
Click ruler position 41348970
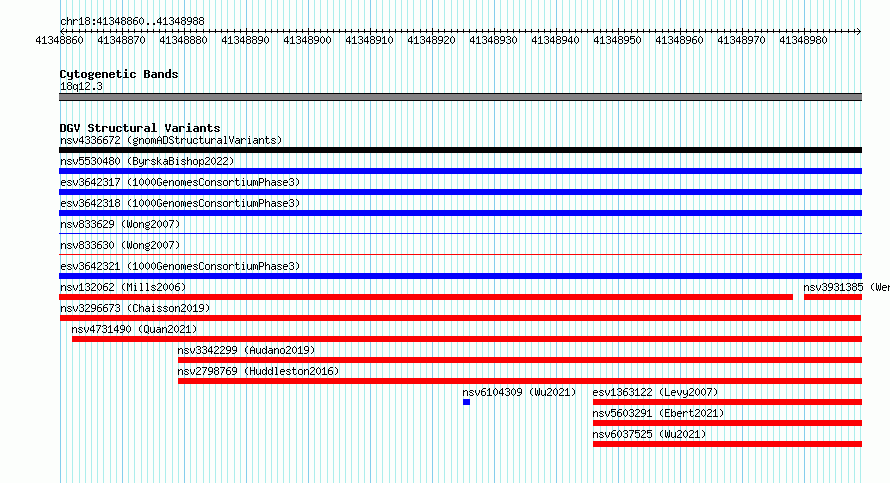(x=741, y=40)
